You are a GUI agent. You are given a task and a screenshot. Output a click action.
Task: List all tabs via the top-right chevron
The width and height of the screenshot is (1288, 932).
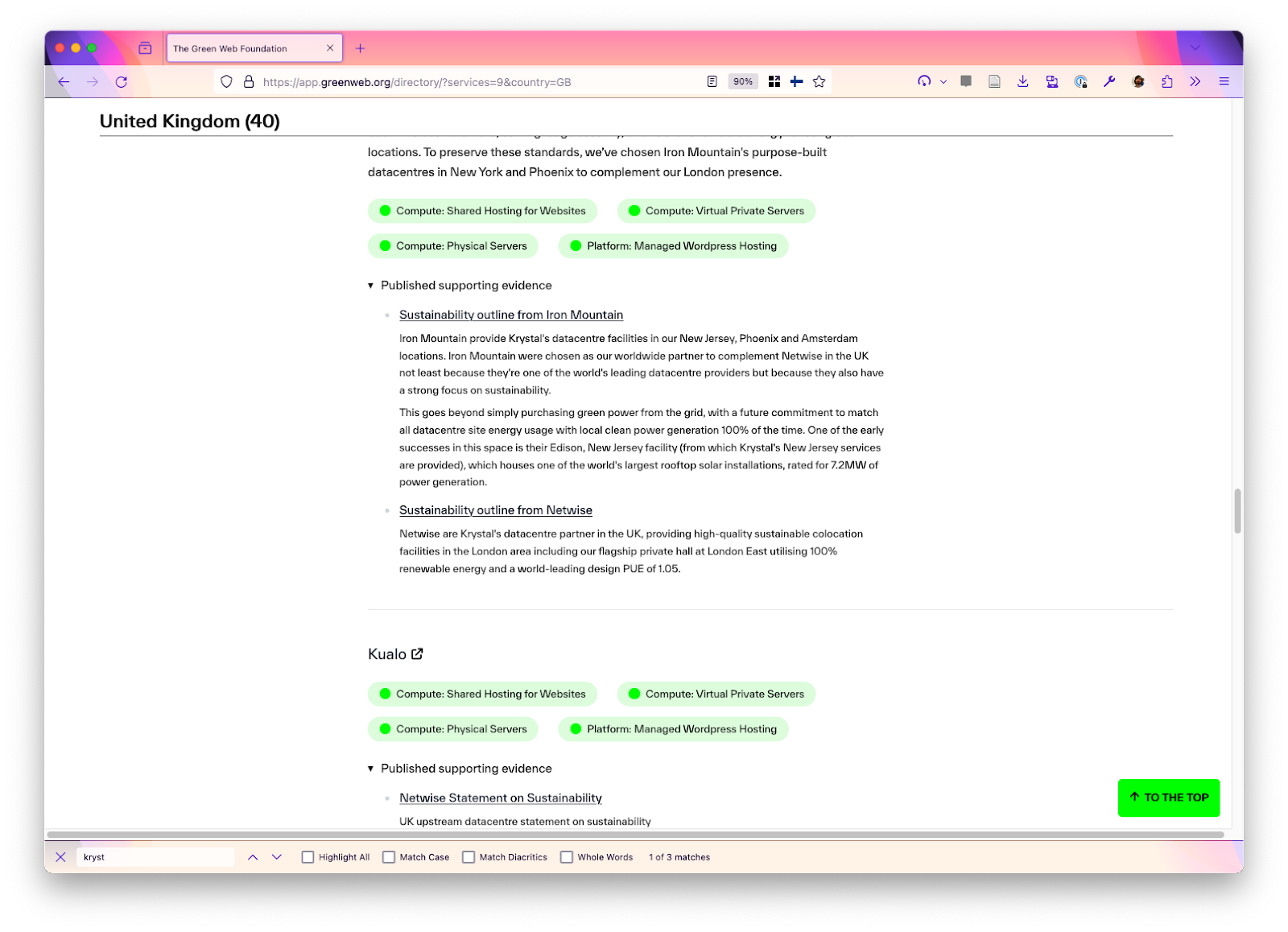tap(1195, 47)
